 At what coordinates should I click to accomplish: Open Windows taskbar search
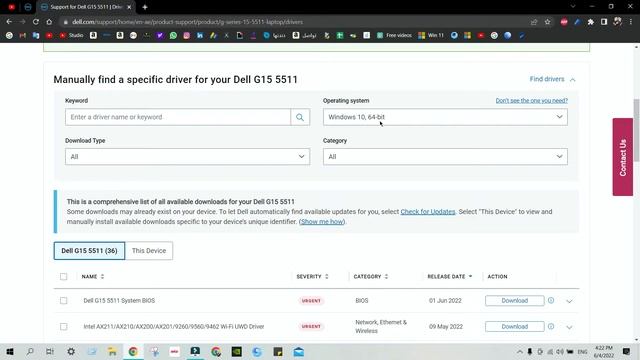pos(30,351)
